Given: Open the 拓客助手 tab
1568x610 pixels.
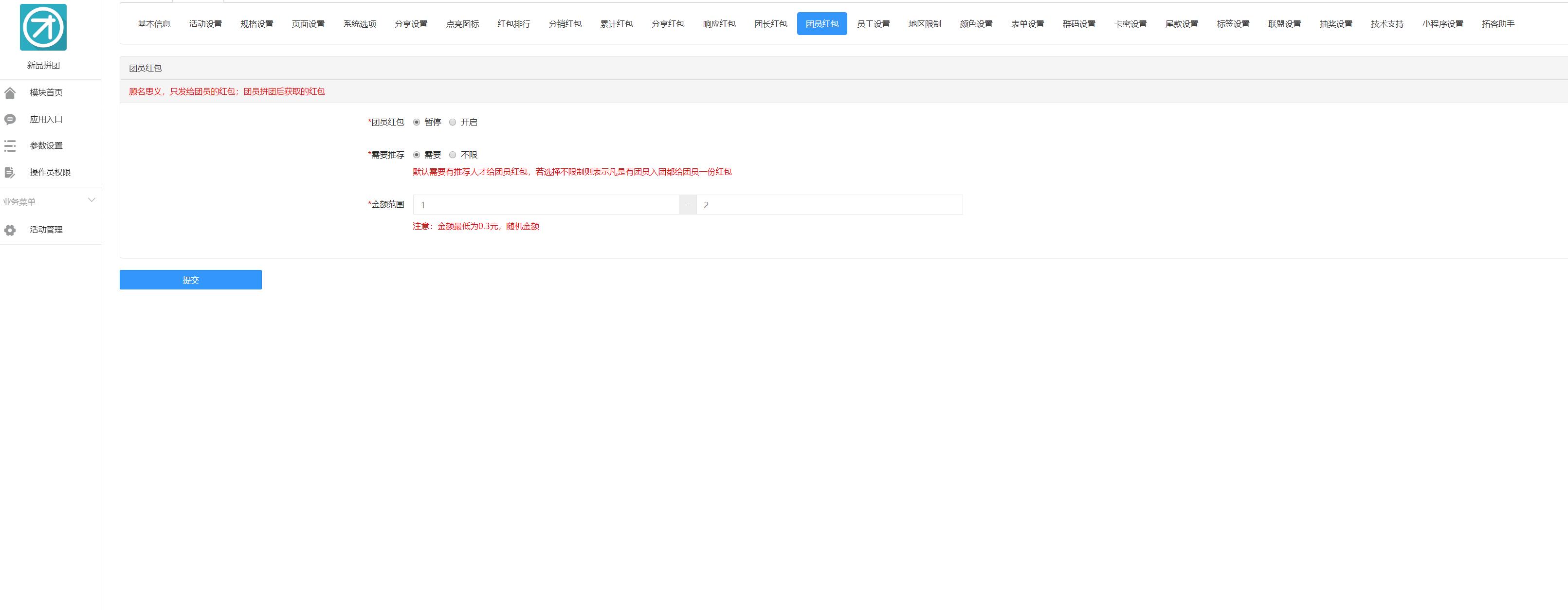Looking at the screenshot, I should pyautogui.click(x=1498, y=24).
